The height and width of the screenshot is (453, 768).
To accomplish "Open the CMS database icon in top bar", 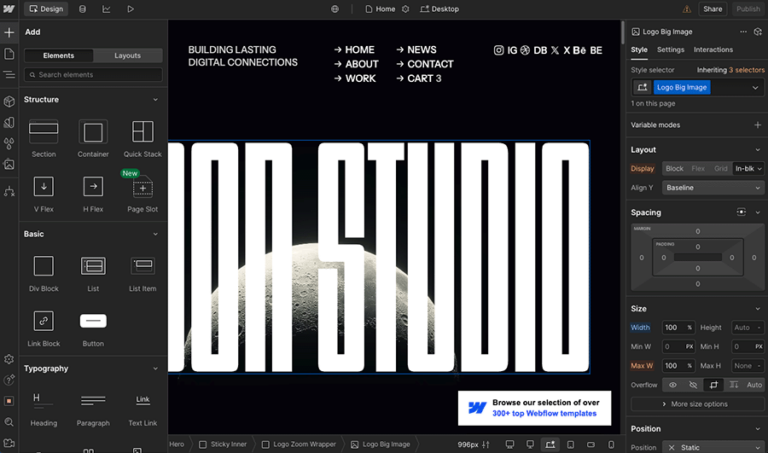I will pyautogui.click(x=82, y=9).
